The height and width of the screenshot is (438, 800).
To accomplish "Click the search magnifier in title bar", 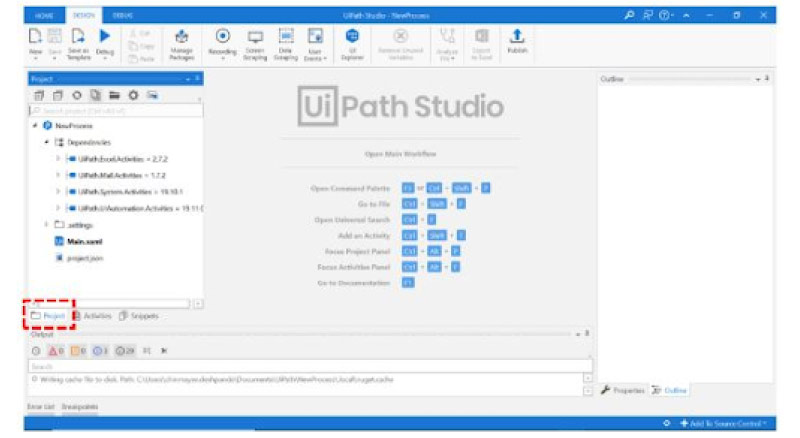I will (x=629, y=15).
